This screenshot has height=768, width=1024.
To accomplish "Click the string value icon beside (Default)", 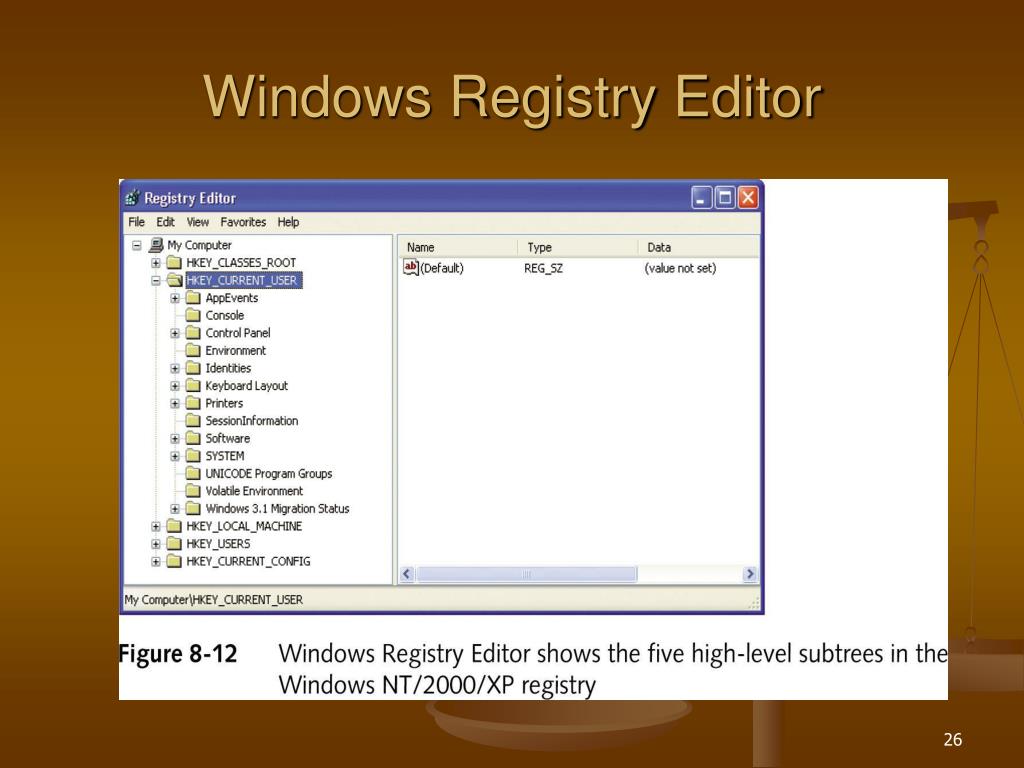I will [411, 268].
